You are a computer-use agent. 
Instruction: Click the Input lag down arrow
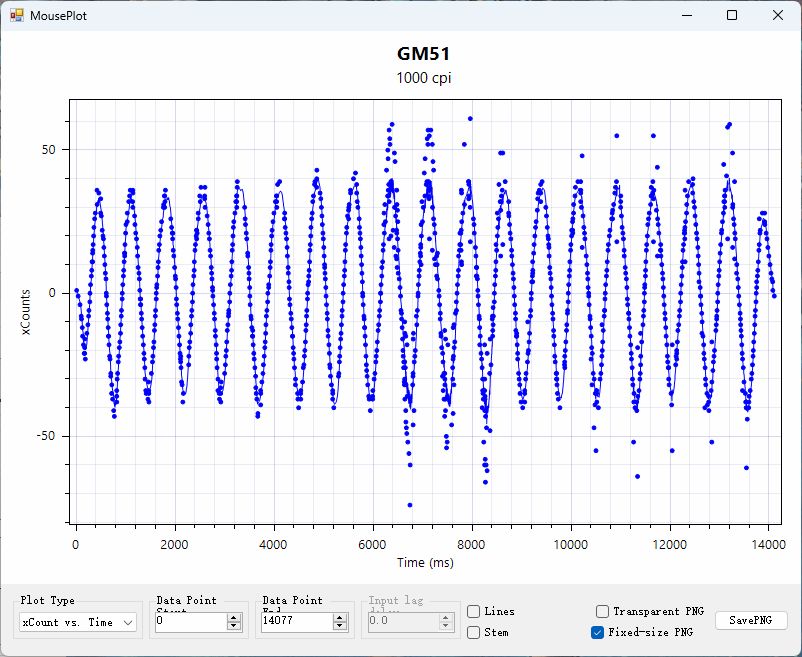click(445, 626)
